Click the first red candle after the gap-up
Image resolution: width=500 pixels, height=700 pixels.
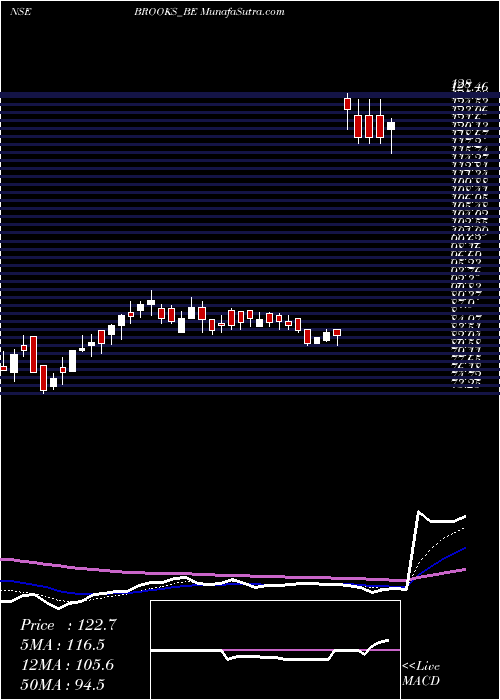pos(348,104)
